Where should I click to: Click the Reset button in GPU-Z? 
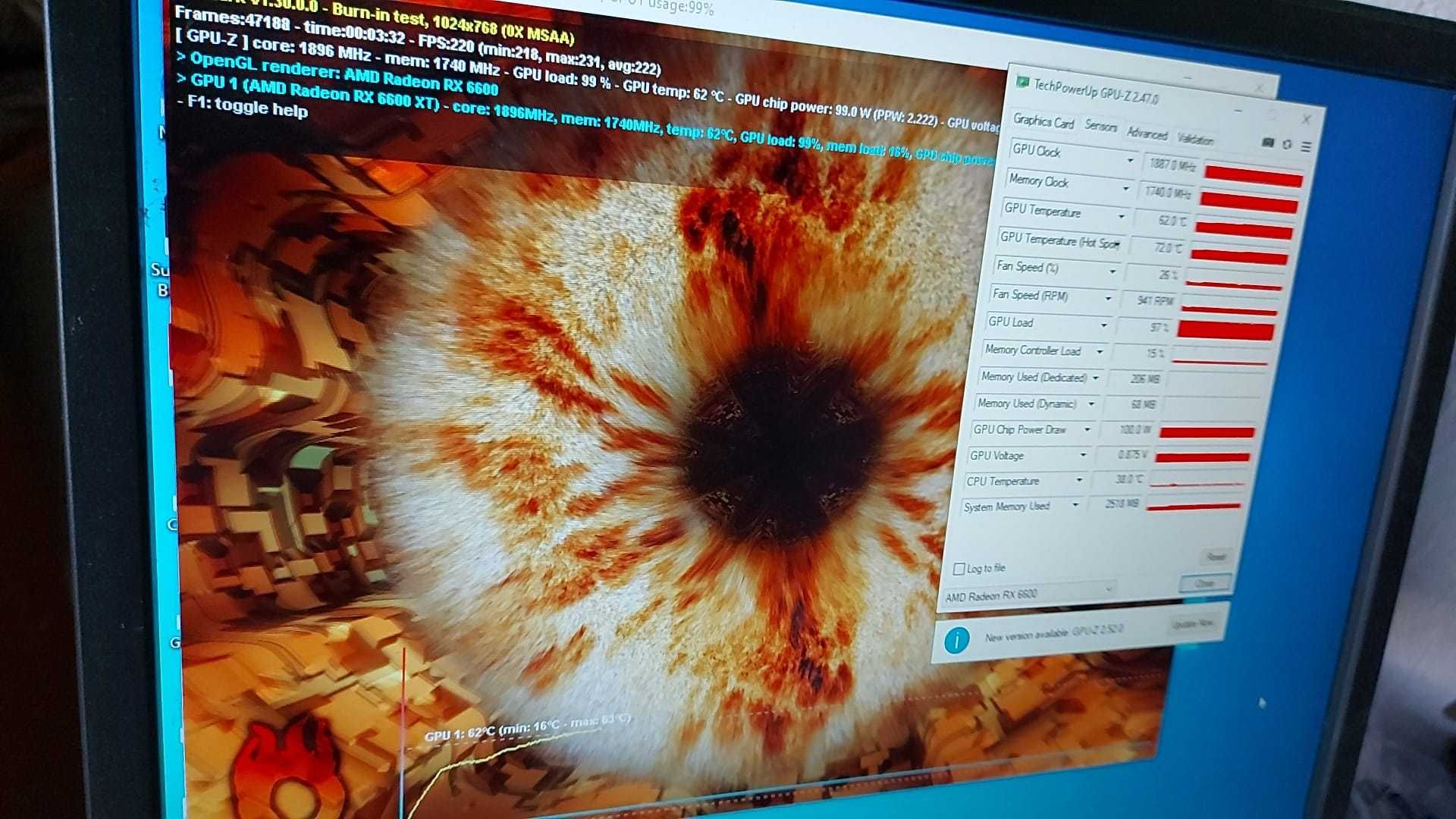pos(1216,557)
